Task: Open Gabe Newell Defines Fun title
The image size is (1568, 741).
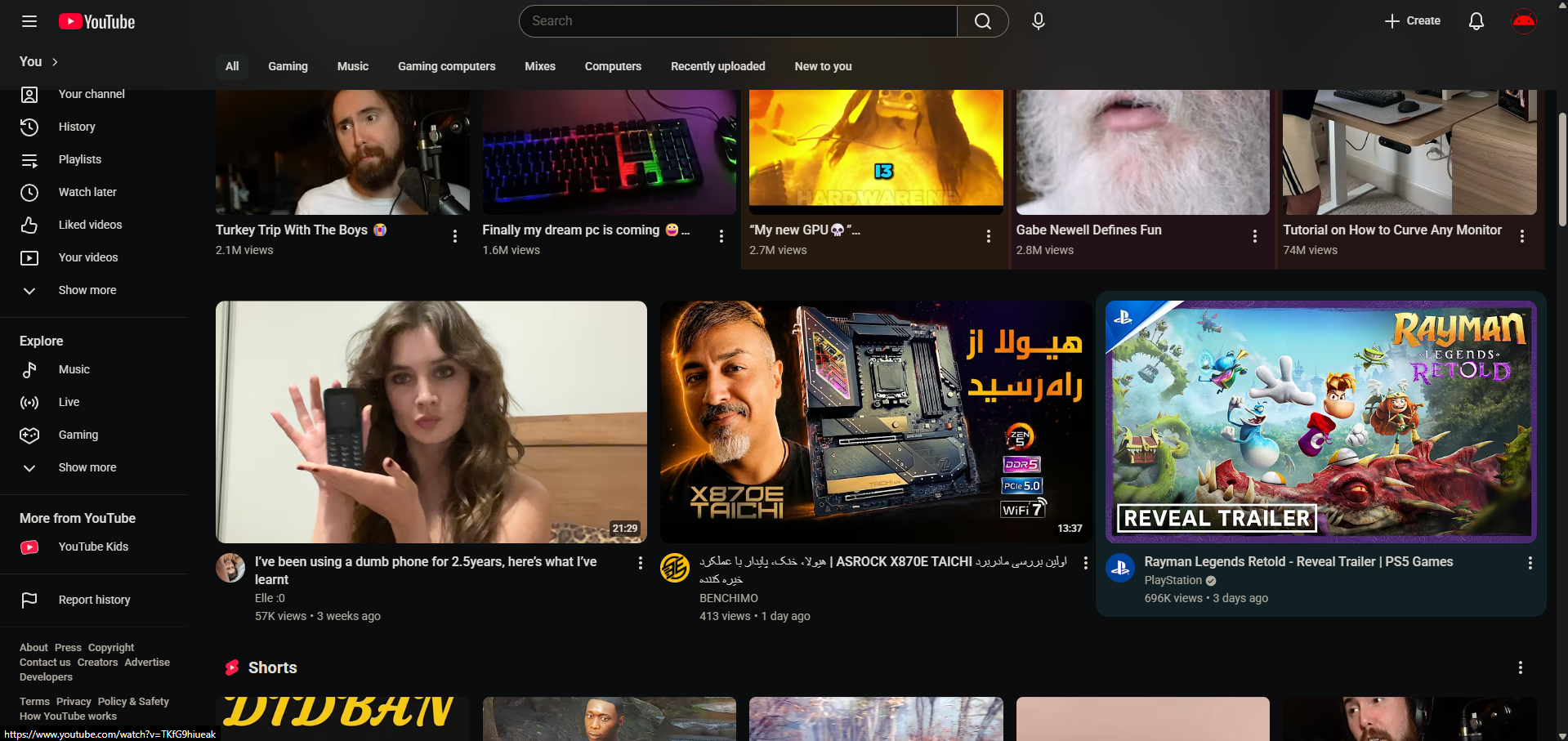Action: [1088, 230]
